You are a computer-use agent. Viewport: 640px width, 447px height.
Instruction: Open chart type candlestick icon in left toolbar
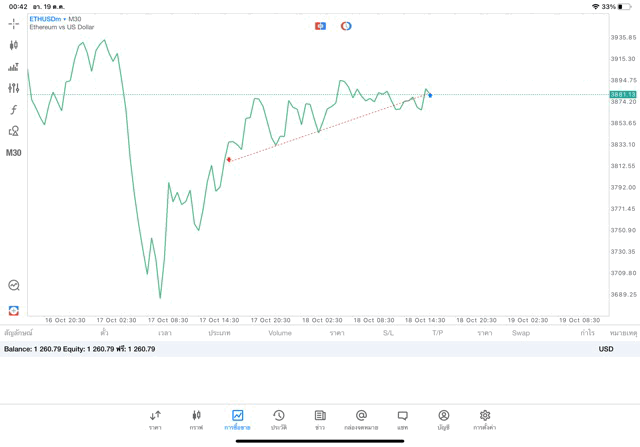(x=14, y=45)
